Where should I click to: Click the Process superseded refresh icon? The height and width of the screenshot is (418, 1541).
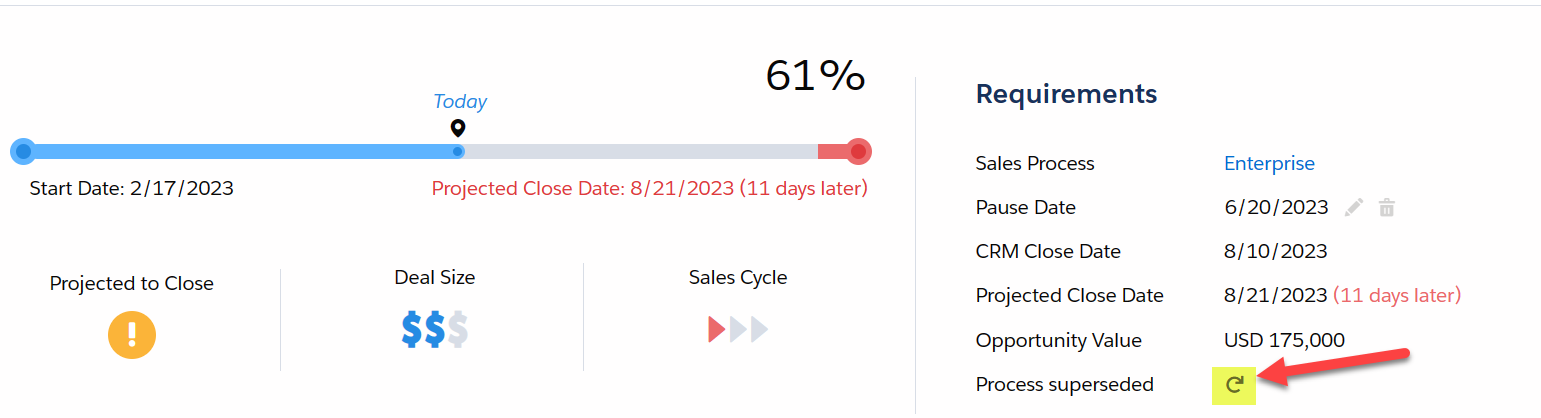[x=1234, y=385]
